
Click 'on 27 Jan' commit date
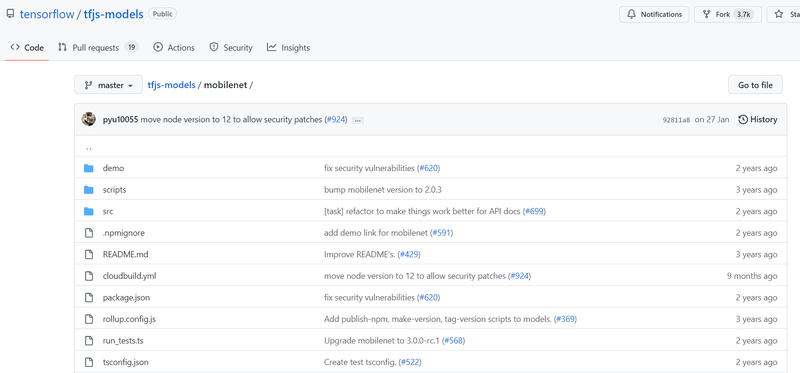[712, 119]
